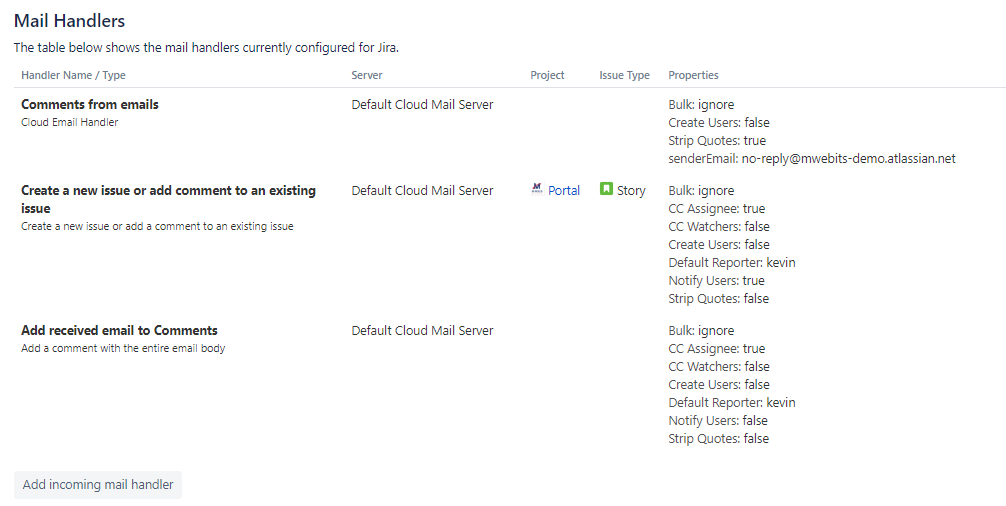The image size is (1006, 506).
Task: Click Default Reporter: kevin in Portal row
Action: [x=732, y=262]
